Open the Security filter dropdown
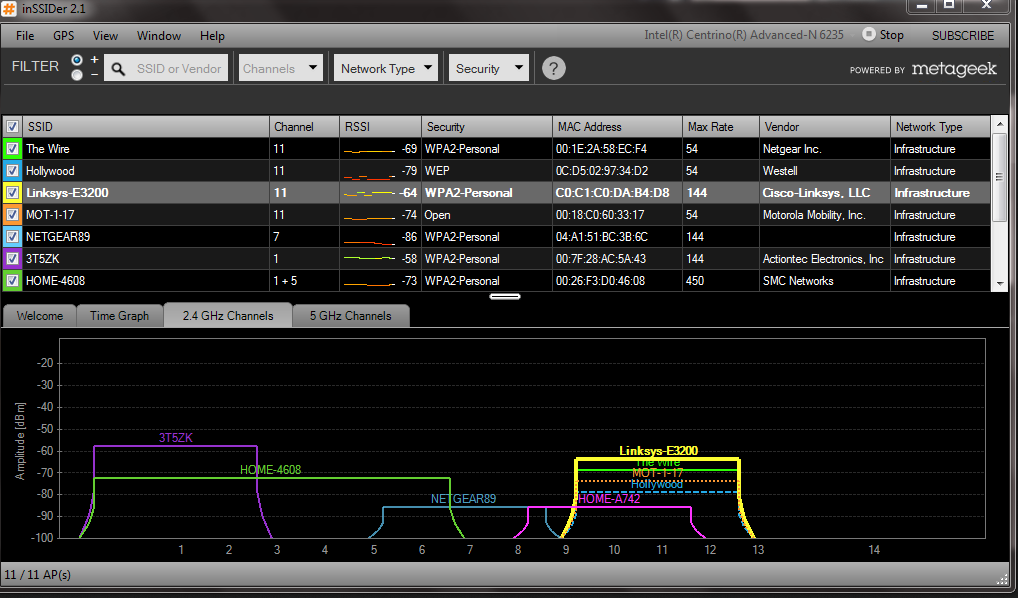This screenshot has width=1018, height=598. pyautogui.click(x=489, y=68)
